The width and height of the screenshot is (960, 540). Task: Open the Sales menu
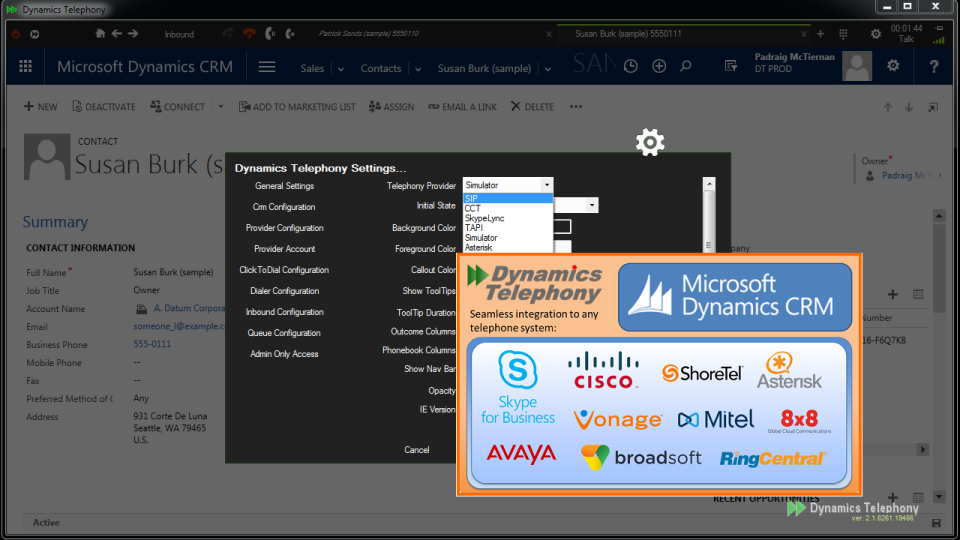tap(312, 69)
